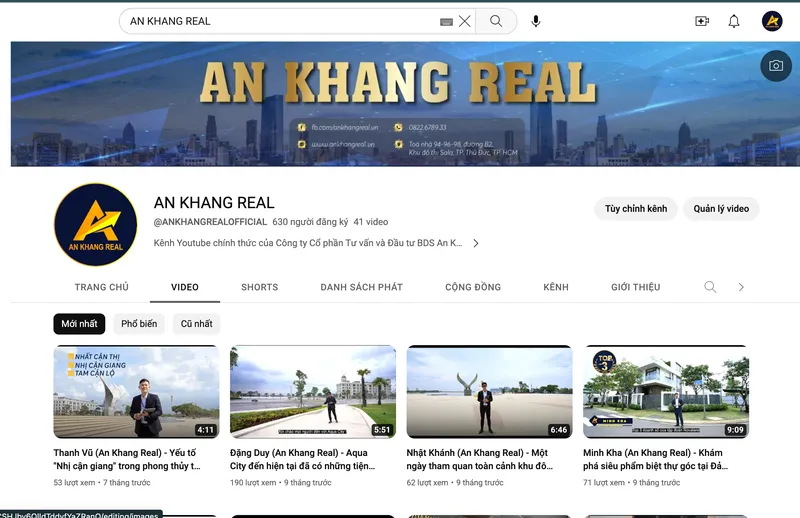The height and width of the screenshot is (518, 800).
Task: Expand channel description arrow
Action: tap(476, 243)
